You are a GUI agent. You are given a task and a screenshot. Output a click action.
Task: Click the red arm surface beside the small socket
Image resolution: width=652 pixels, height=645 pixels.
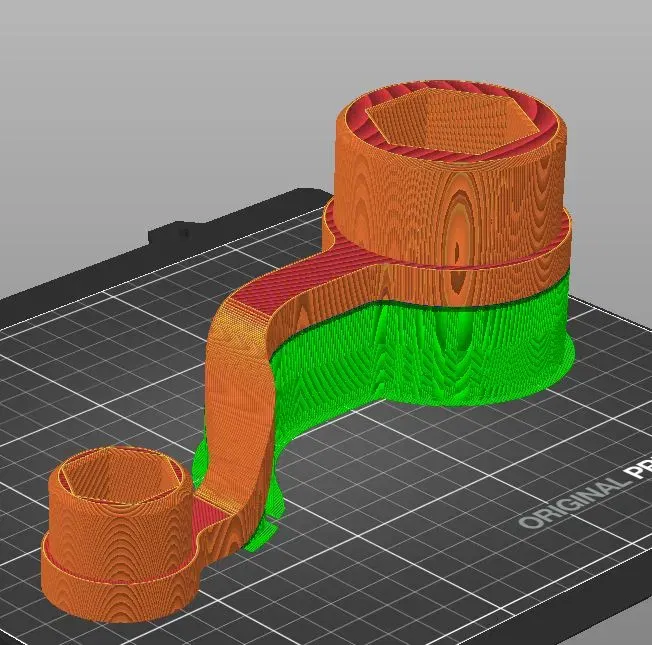coord(208,516)
